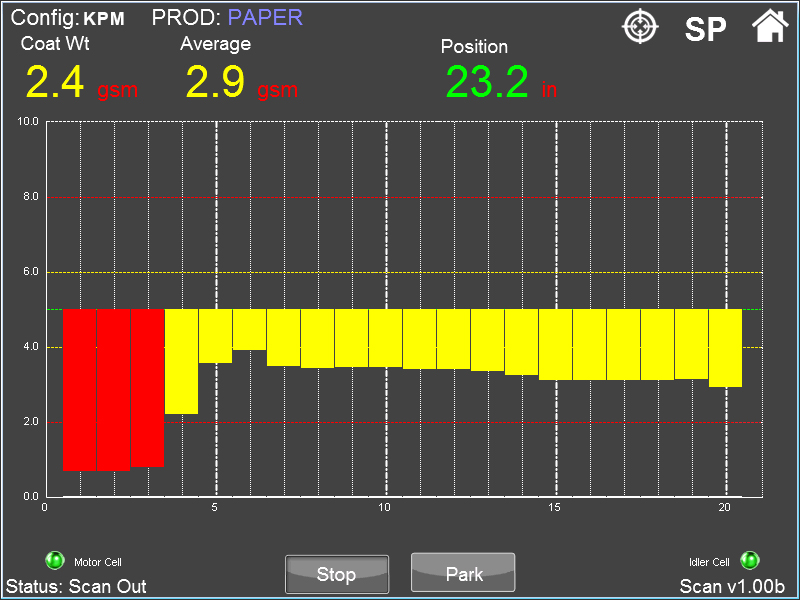Viewport: 800px width, 600px height.
Task: Click the Position heading
Action: pyautogui.click(x=474, y=46)
